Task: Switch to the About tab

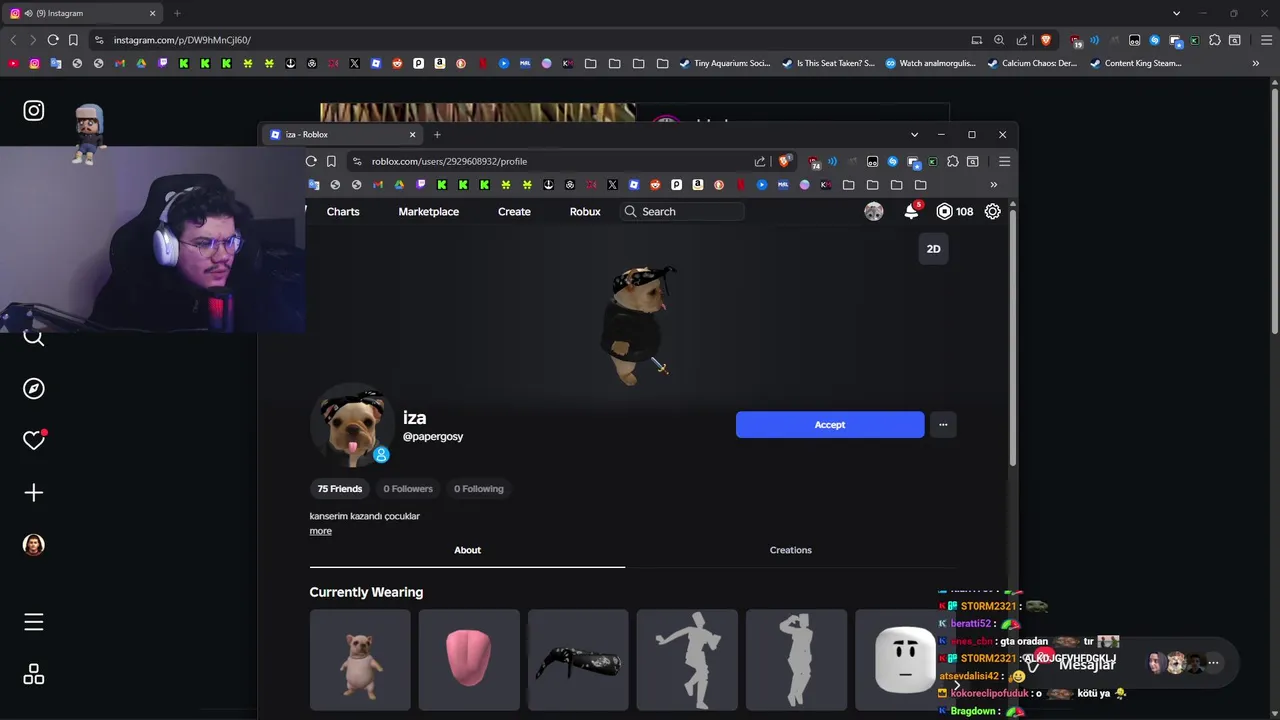Action: (x=467, y=550)
